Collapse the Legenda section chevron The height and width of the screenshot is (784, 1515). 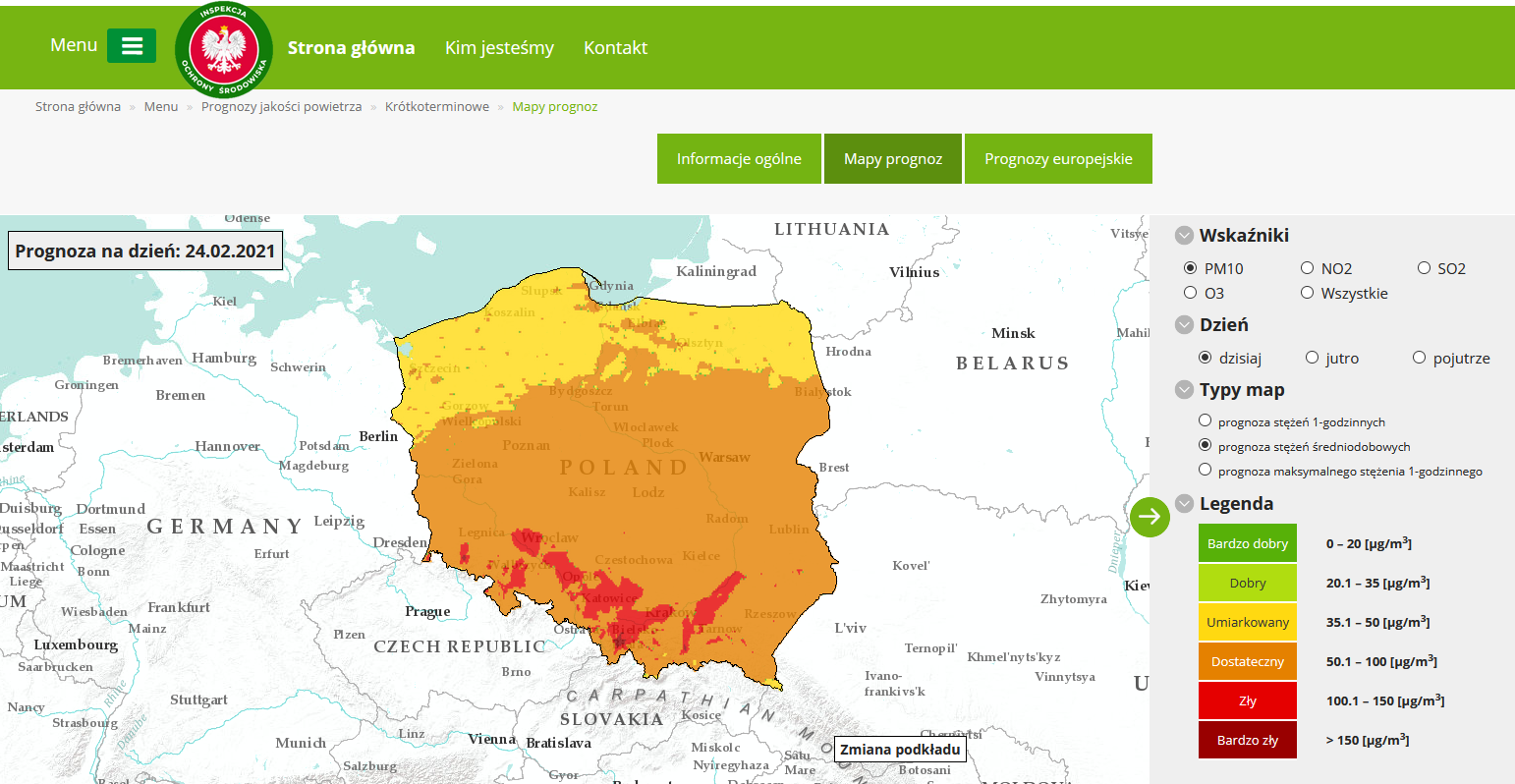click(1184, 504)
